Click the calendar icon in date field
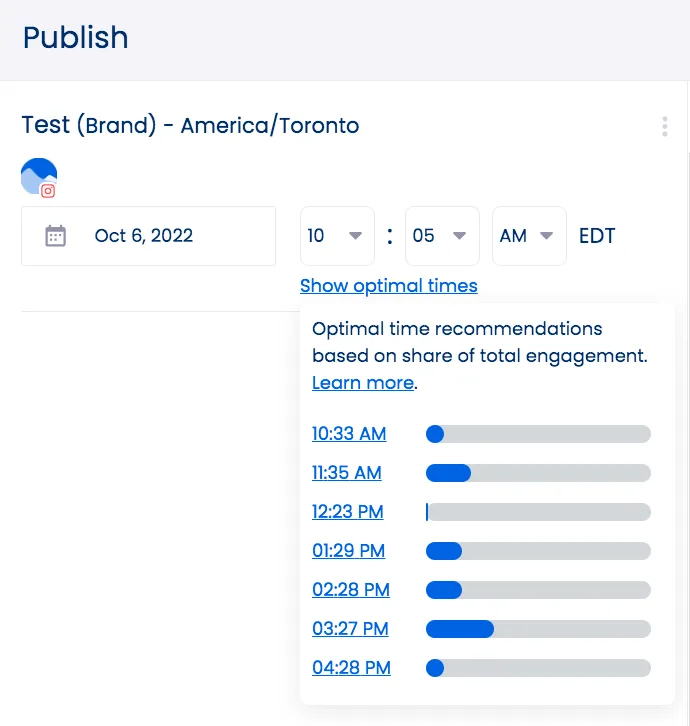Viewport: 690px width, 726px height. (55, 236)
